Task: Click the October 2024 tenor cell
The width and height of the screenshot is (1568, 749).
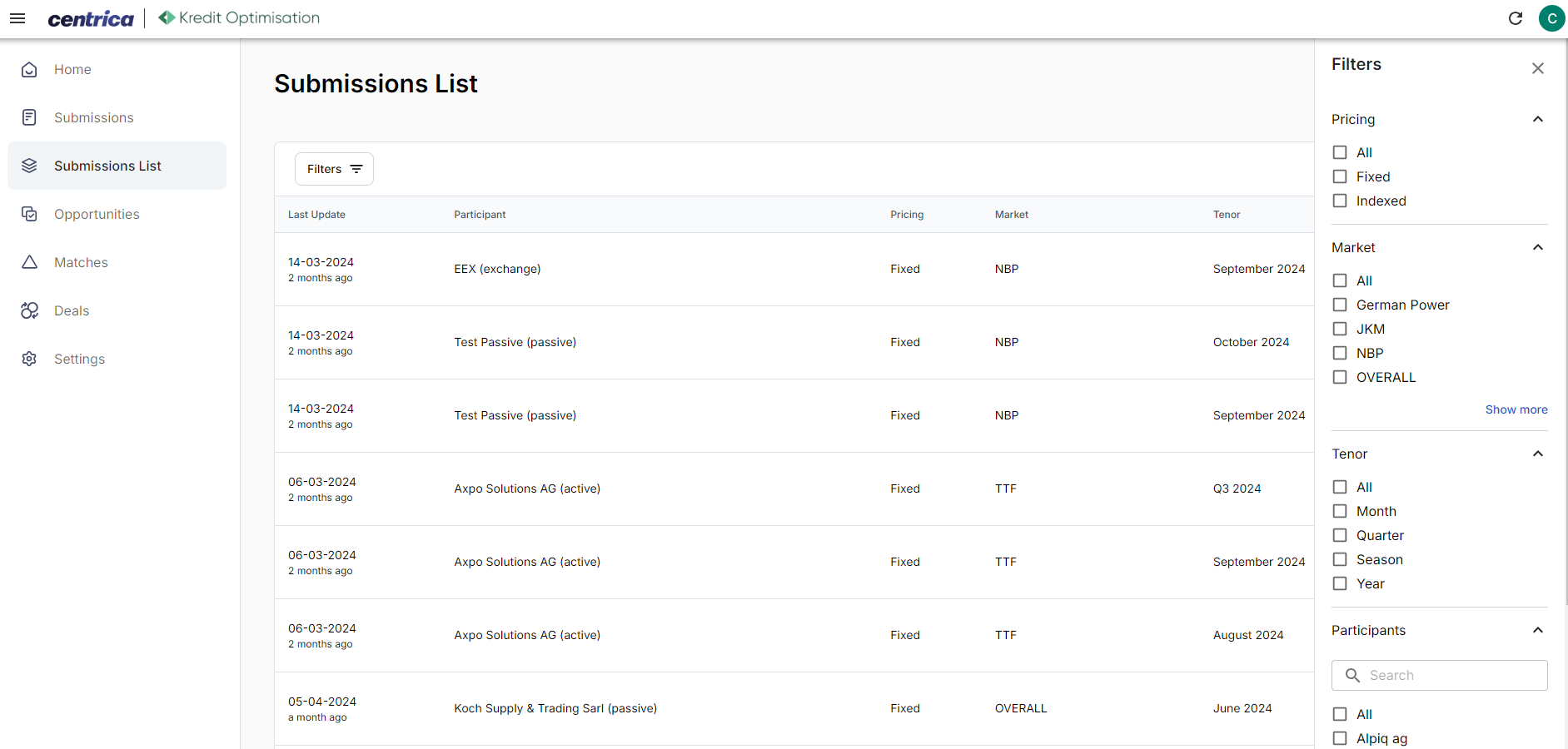Action: click(1251, 342)
